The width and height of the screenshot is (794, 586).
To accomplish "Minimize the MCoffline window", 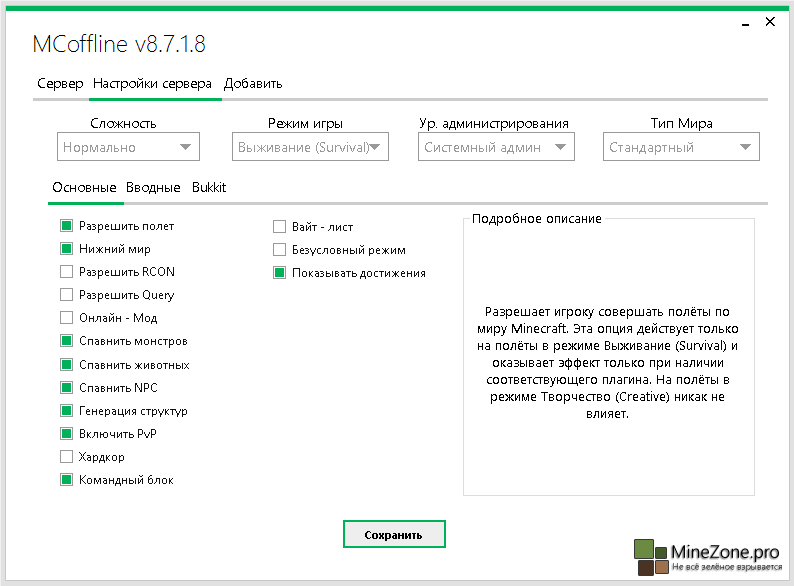I will [747, 20].
